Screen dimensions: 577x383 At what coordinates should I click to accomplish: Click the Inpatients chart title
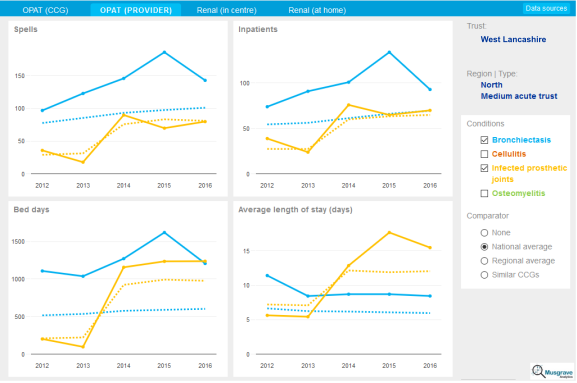(x=258, y=29)
